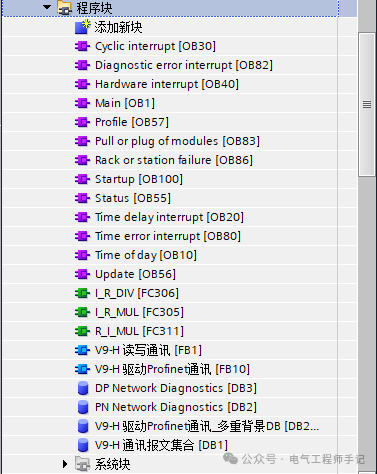
Task: Click the V9-H 读写通讯 FB1 blue icon
Action: click(82, 350)
